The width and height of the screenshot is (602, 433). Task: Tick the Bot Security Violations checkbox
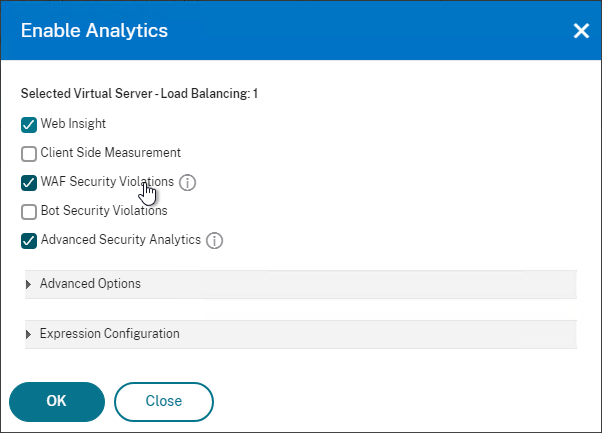29,212
